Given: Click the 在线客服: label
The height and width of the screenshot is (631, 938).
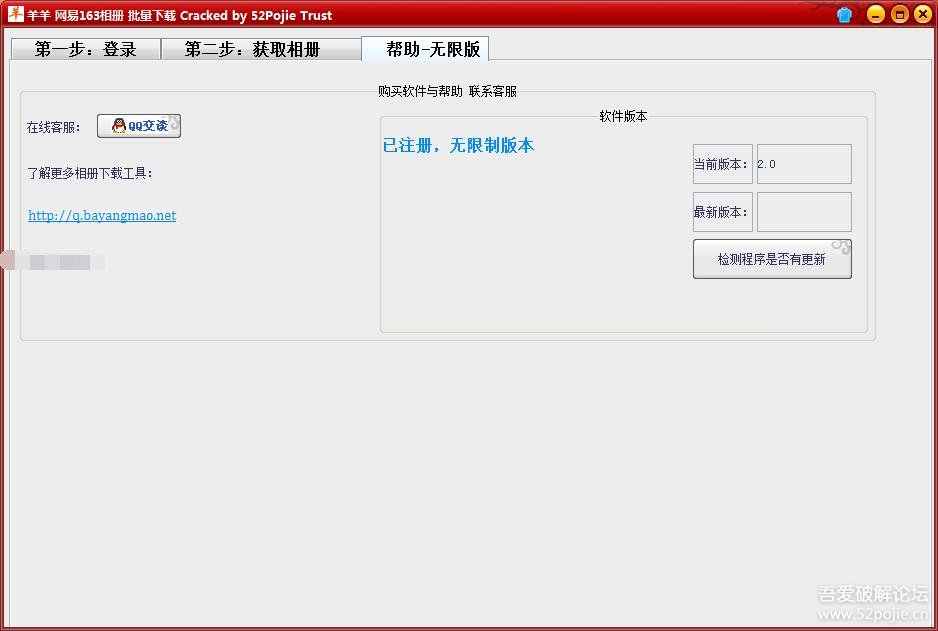Looking at the screenshot, I should 53,127.
